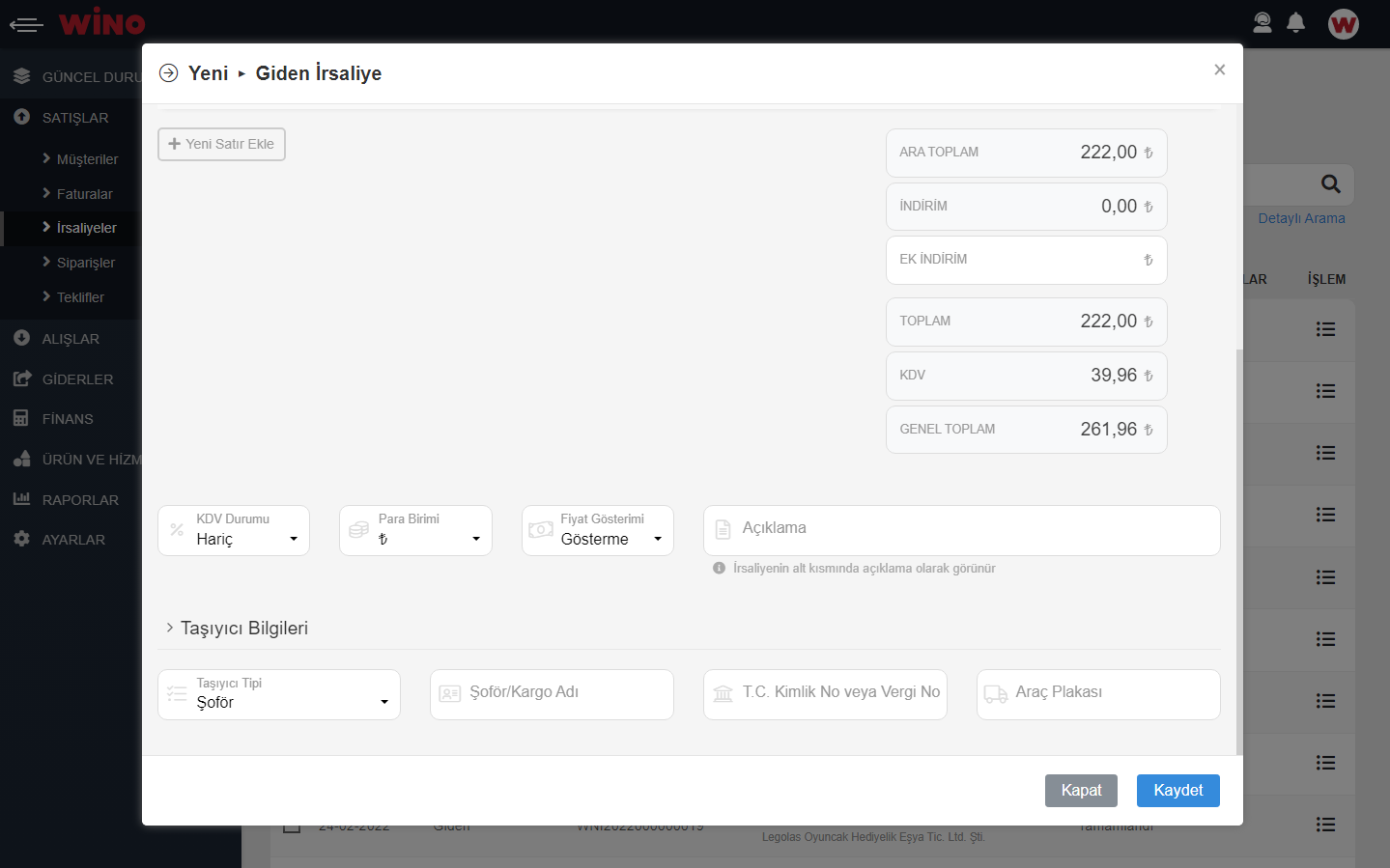The image size is (1390, 868).
Task: Open the KDV Durumu dropdown
Action: [x=234, y=531]
